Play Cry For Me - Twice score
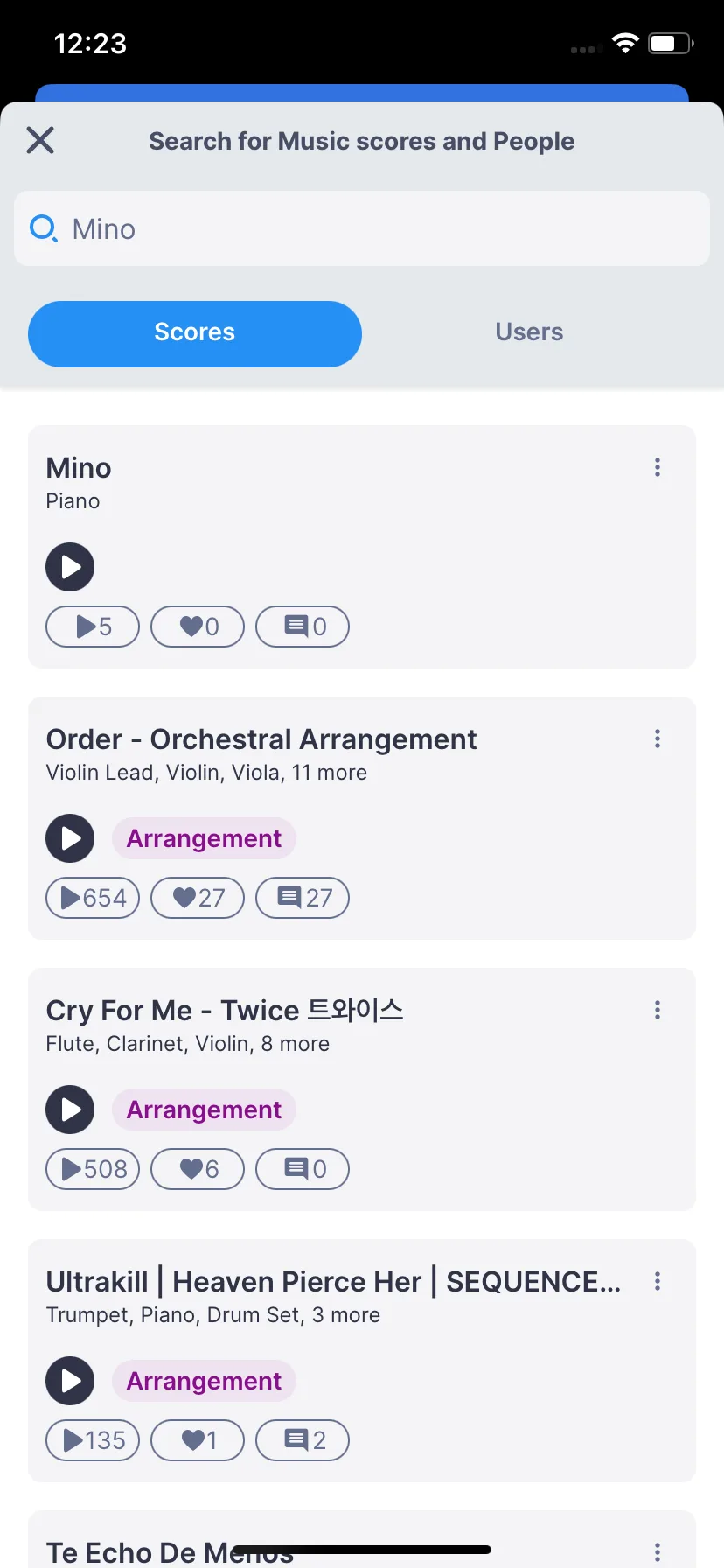This screenshot has height=1568, width=724. tap(70, 1109)
